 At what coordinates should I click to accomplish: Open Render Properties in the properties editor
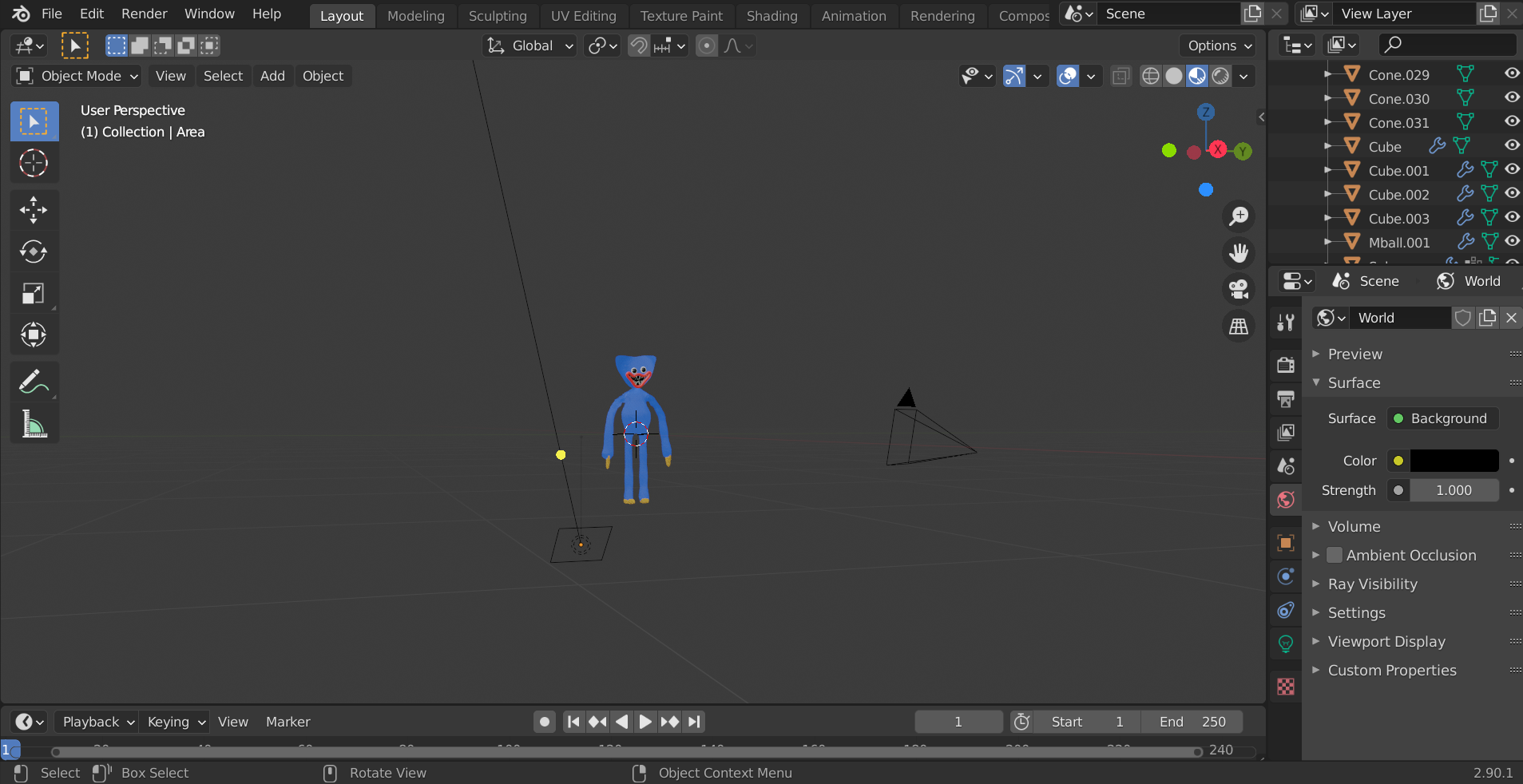coord(1285,365)
